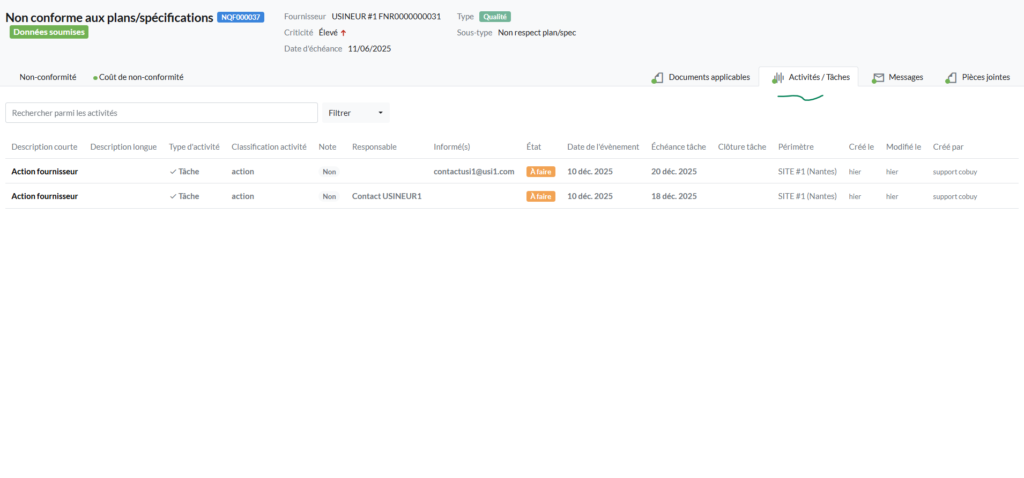The image size is (1024, 478).
Task: Sort by Échéance tâche column header
Action: pos(678,147)
